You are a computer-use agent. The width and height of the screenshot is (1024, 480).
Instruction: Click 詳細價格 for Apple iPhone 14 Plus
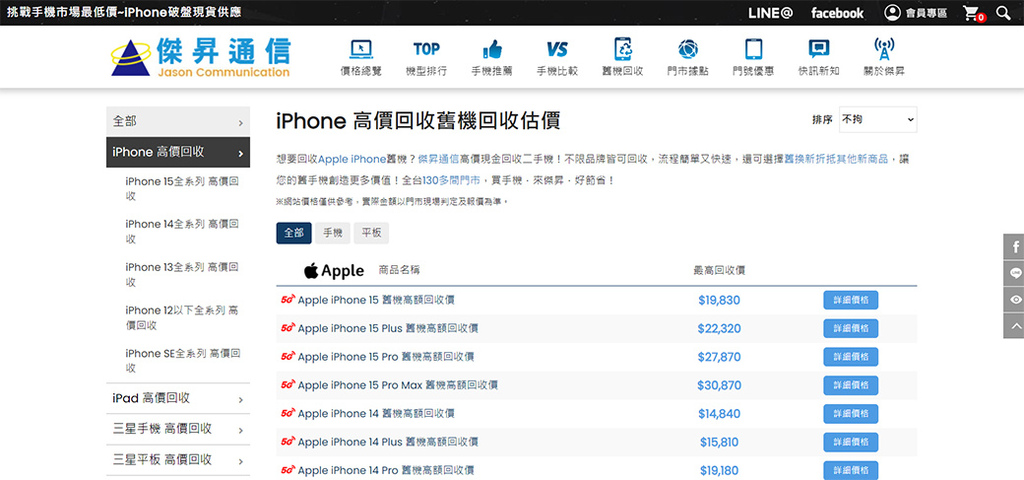850,442
